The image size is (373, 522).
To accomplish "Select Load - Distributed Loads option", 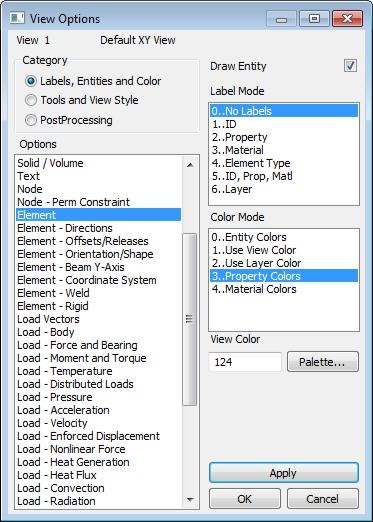I will pos(99,384).
